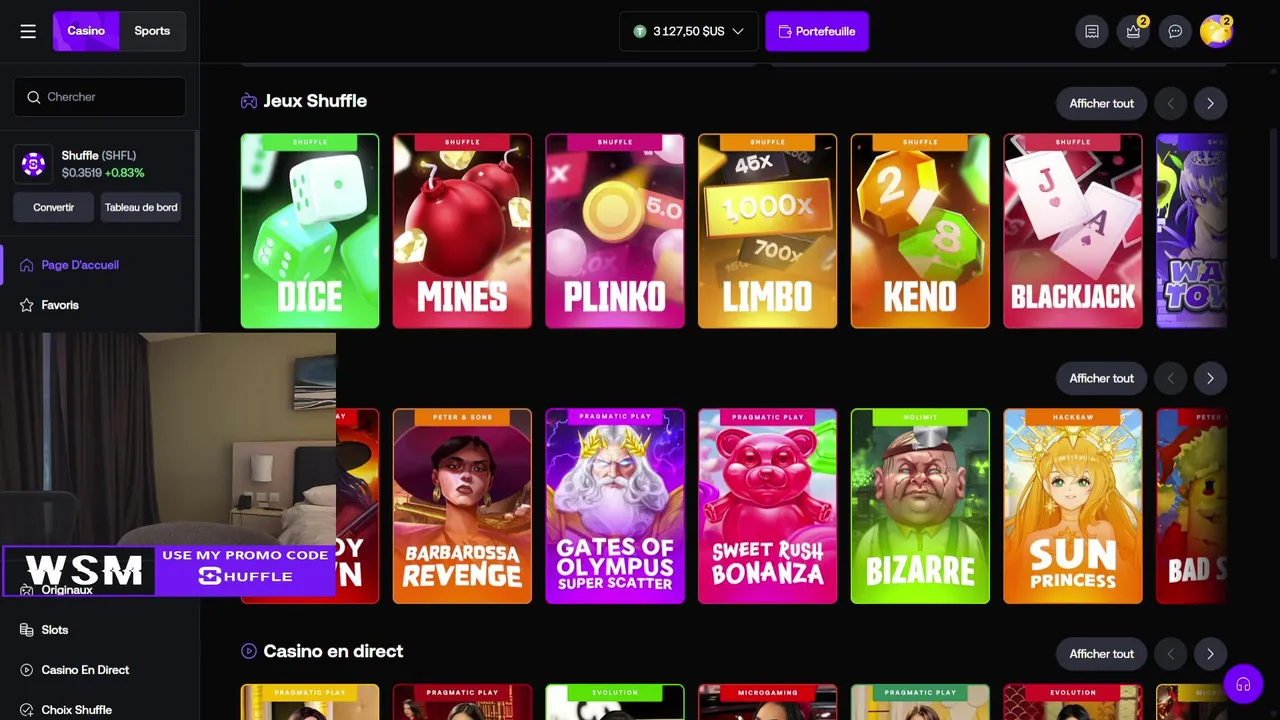Open the Tableau de bord button
This screenshot has width=1280, height=720.
(141, 207)
